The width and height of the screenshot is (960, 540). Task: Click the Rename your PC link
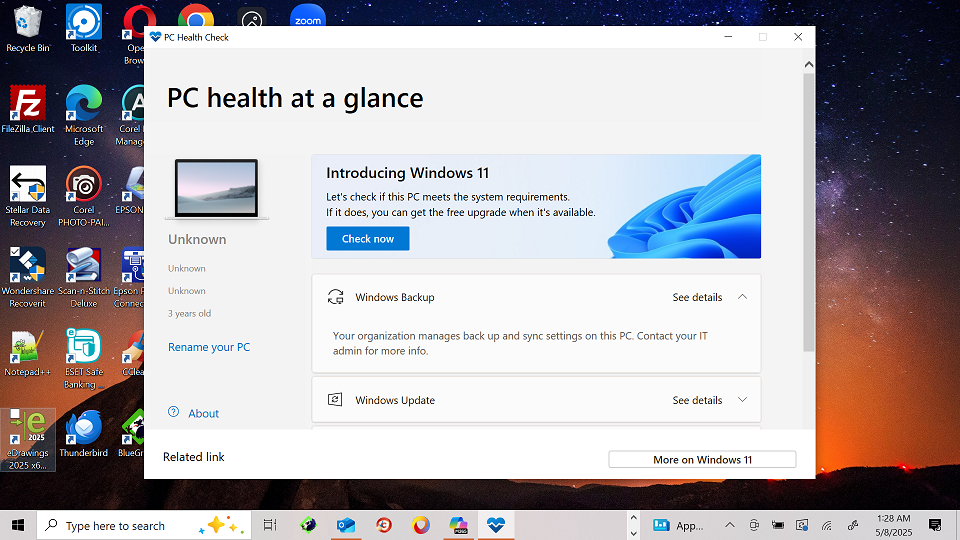209,347
